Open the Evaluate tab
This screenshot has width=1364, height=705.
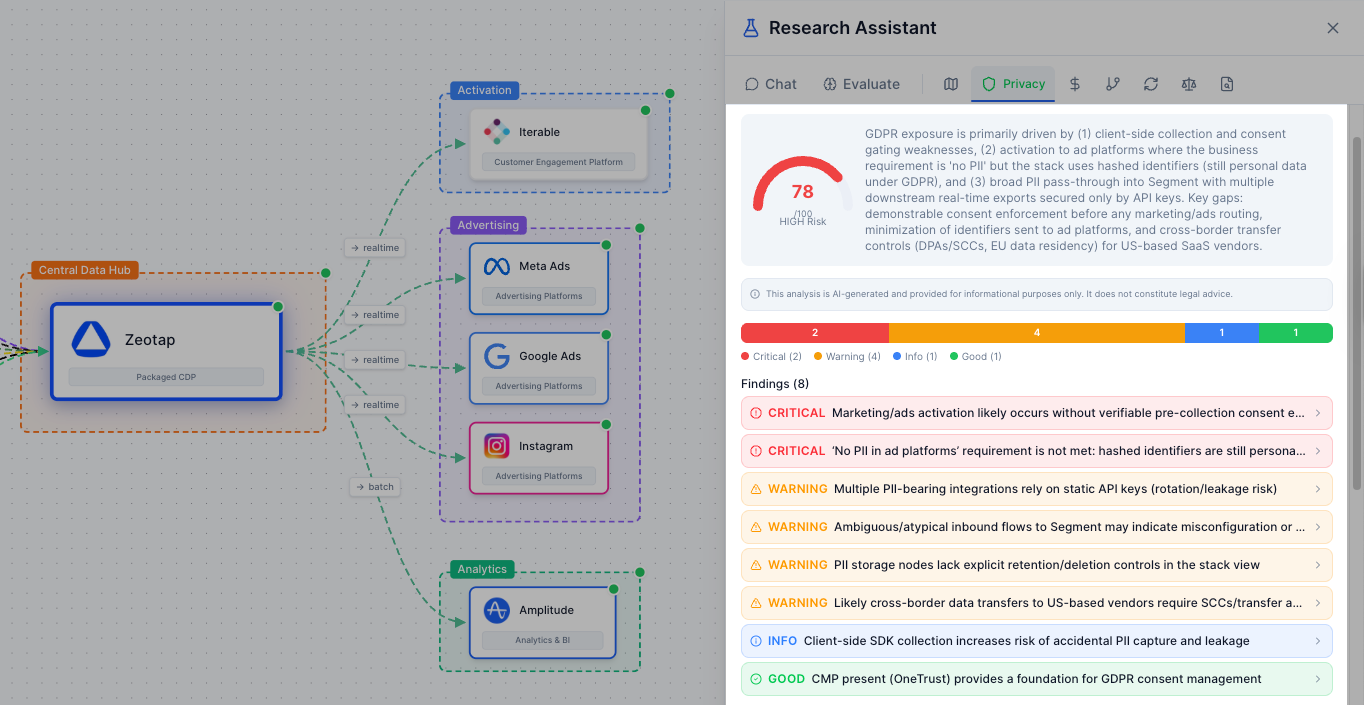(861, 84)
